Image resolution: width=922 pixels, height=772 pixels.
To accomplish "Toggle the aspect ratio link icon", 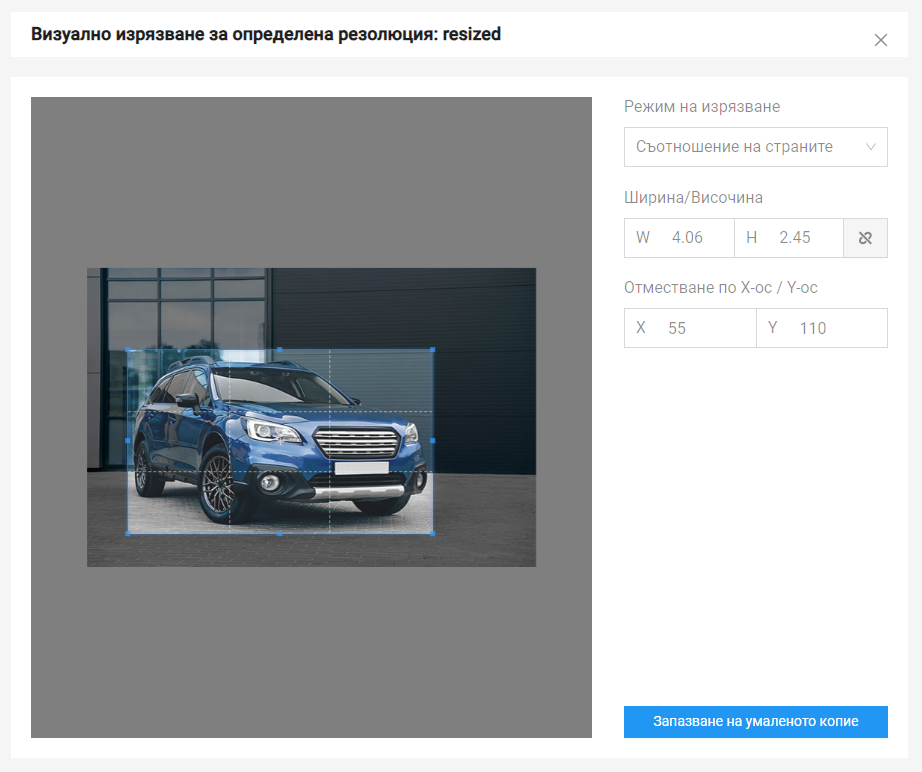I will [865, 238].
